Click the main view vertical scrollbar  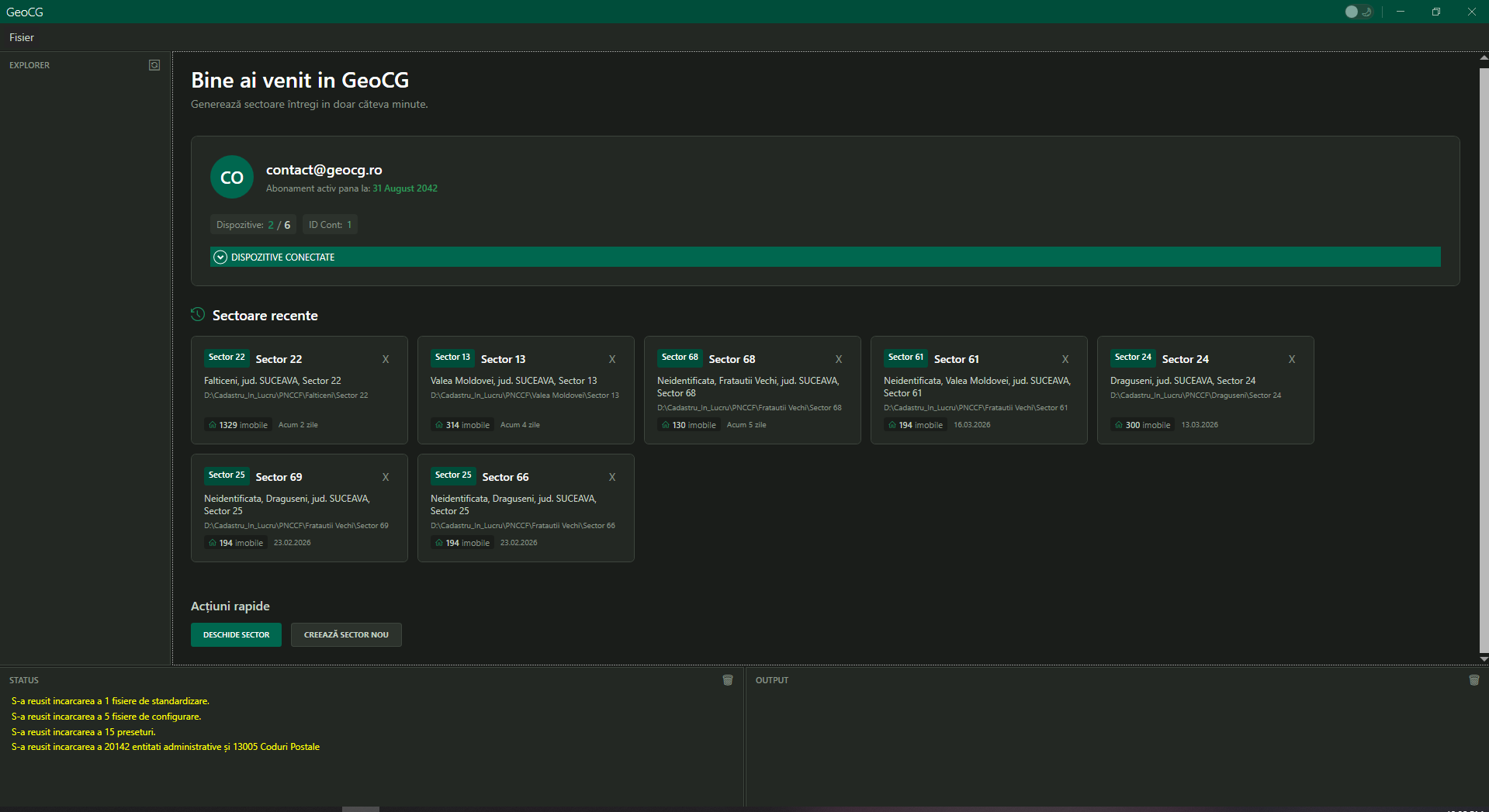pos(1484,357)
